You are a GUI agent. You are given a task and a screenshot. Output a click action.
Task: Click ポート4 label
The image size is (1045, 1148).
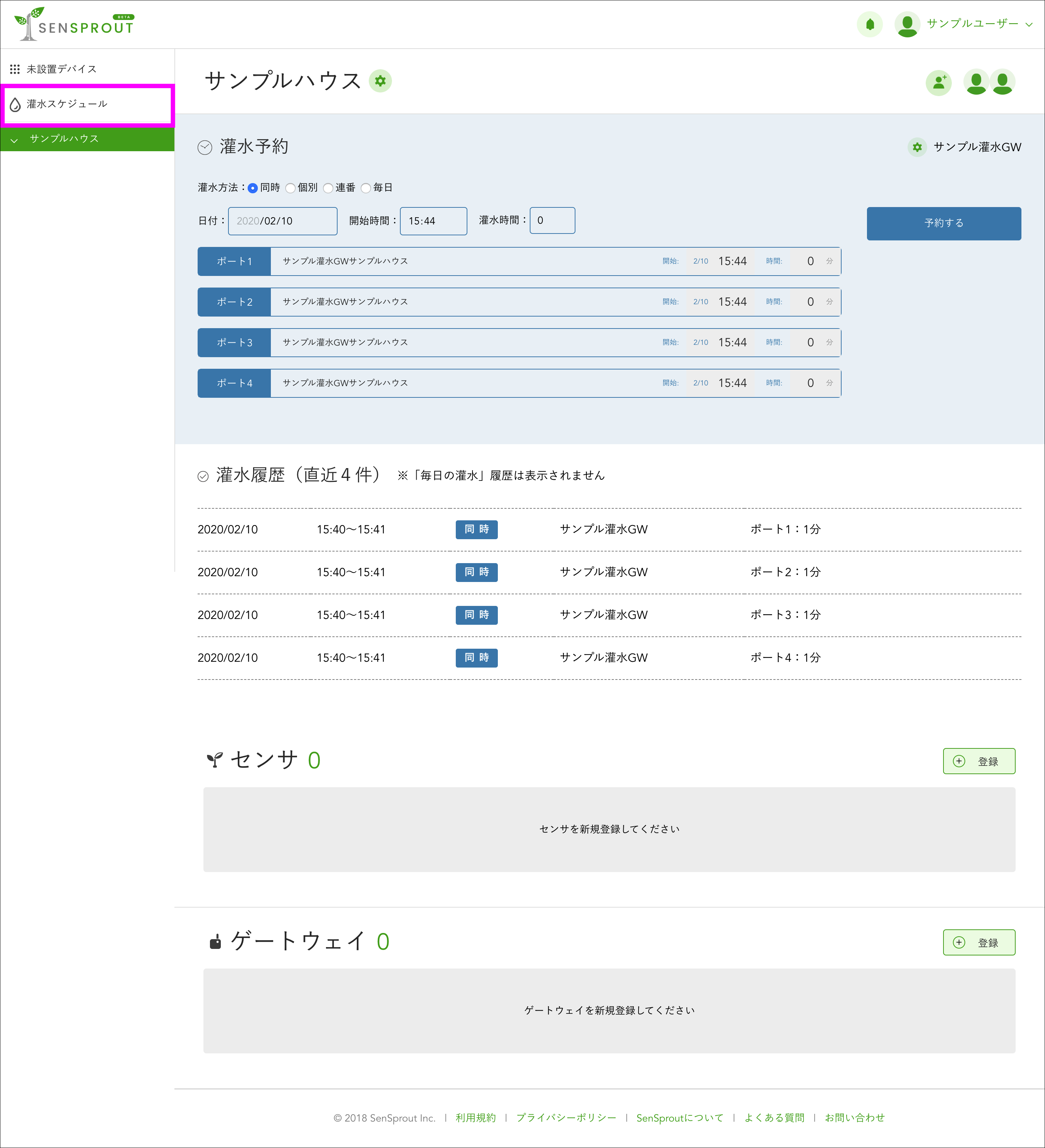pyautogui.click(x=234, y=383)
